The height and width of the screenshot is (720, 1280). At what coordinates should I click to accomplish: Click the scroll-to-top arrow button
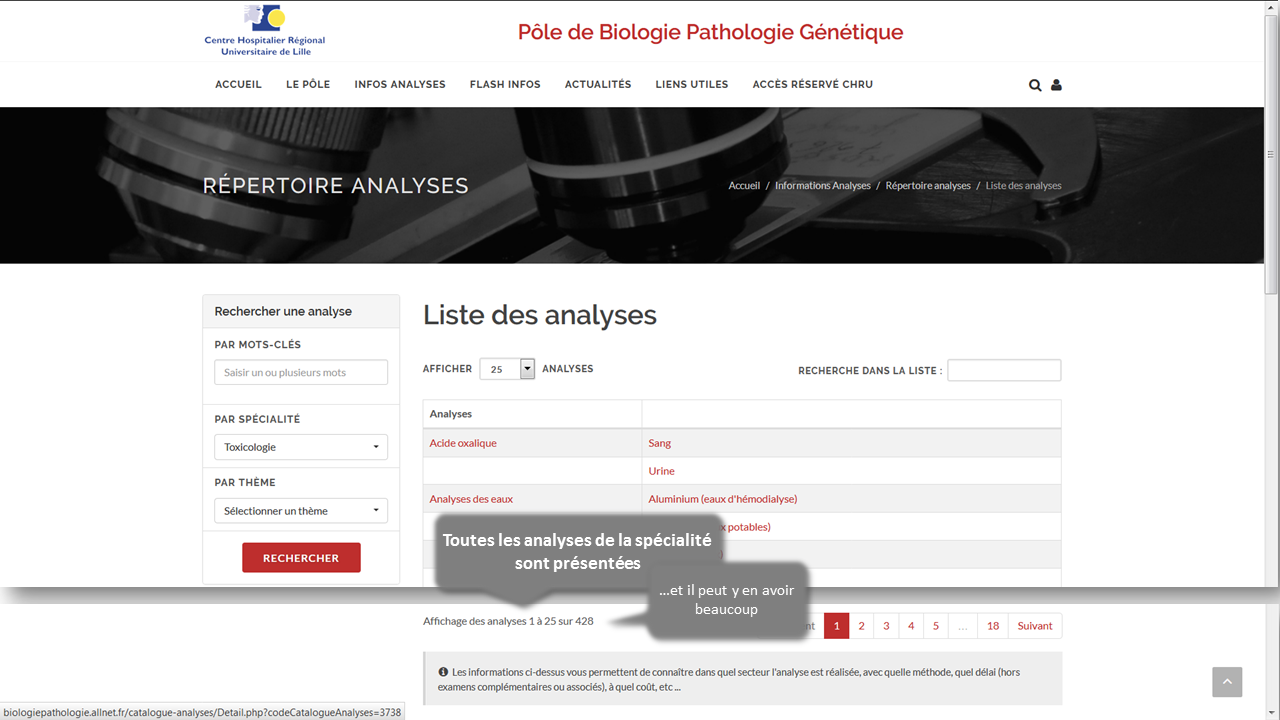click(x=1227, y=682)
